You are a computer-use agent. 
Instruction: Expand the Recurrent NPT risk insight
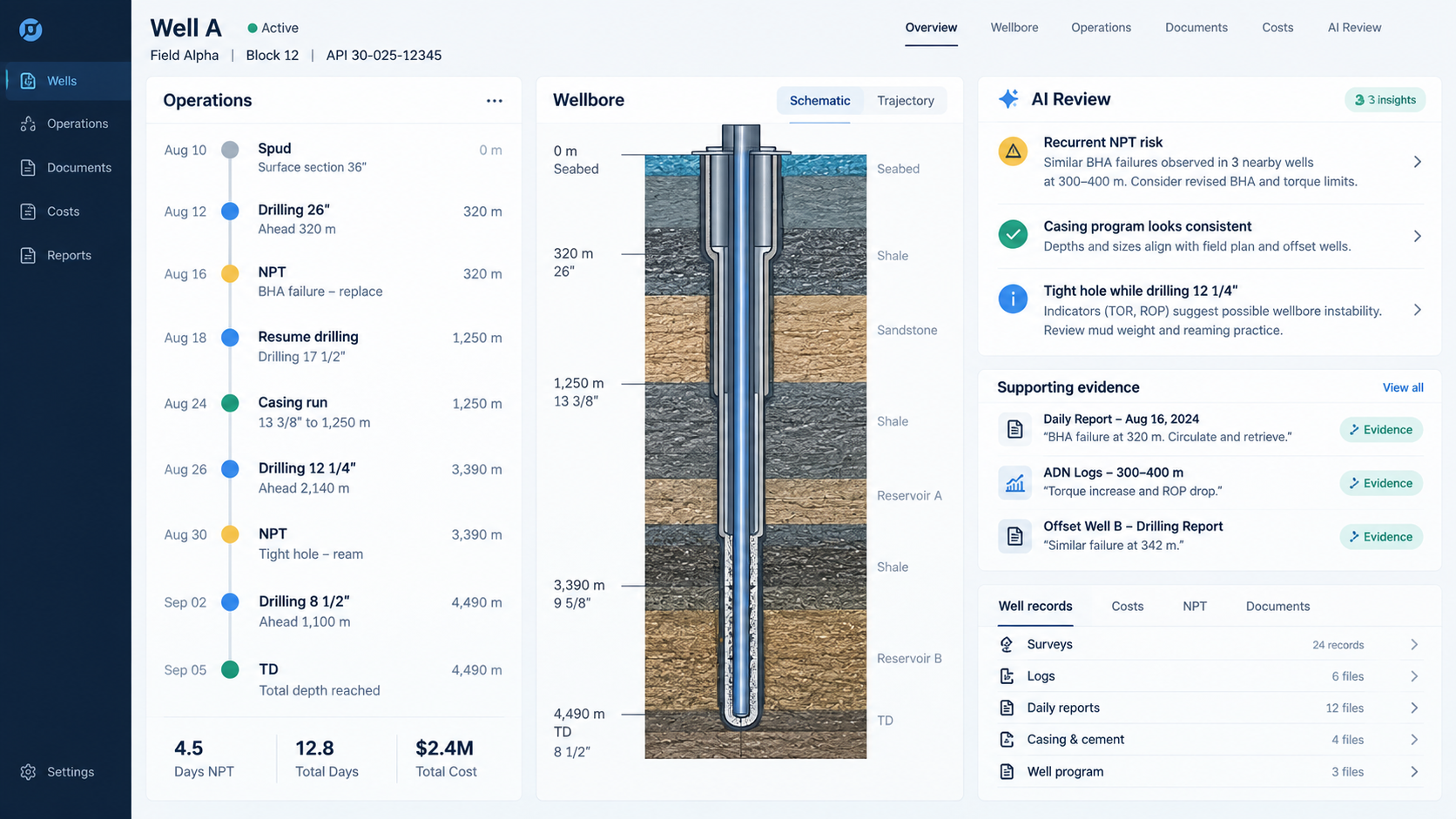point(1418,162)
